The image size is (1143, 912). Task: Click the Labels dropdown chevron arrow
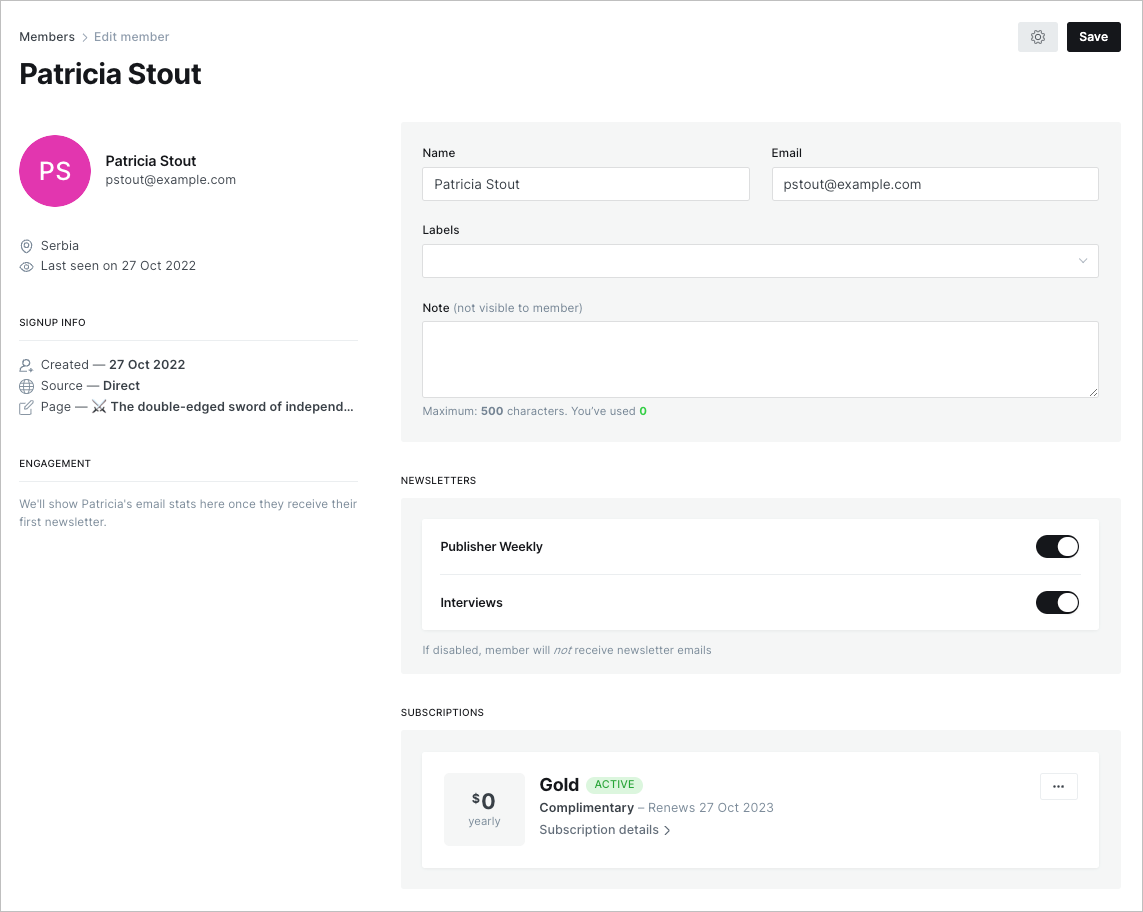(x=1082, y=261)
